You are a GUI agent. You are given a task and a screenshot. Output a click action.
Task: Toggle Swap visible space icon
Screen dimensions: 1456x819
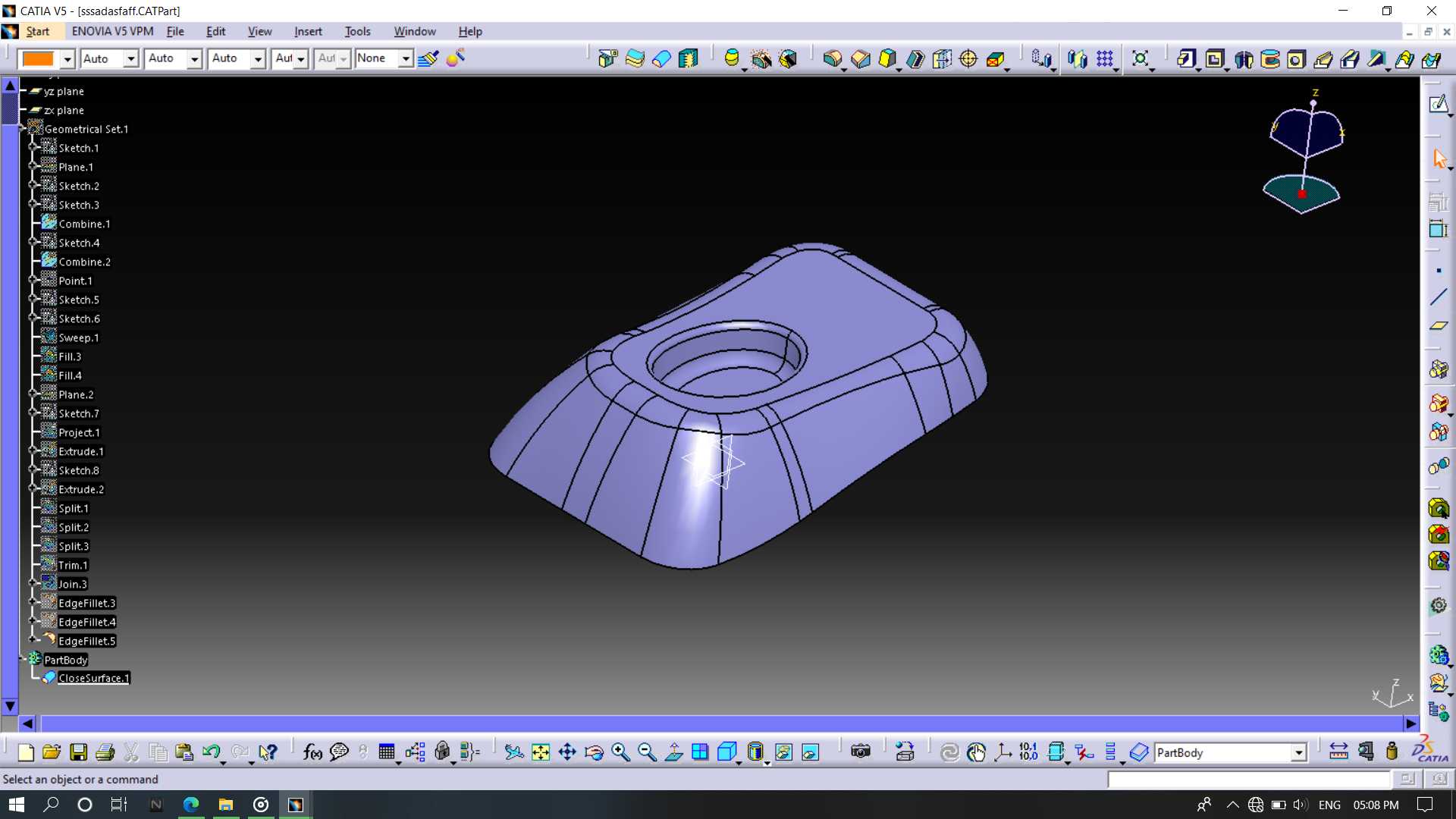pyautogui.click(x=810, y=752)
